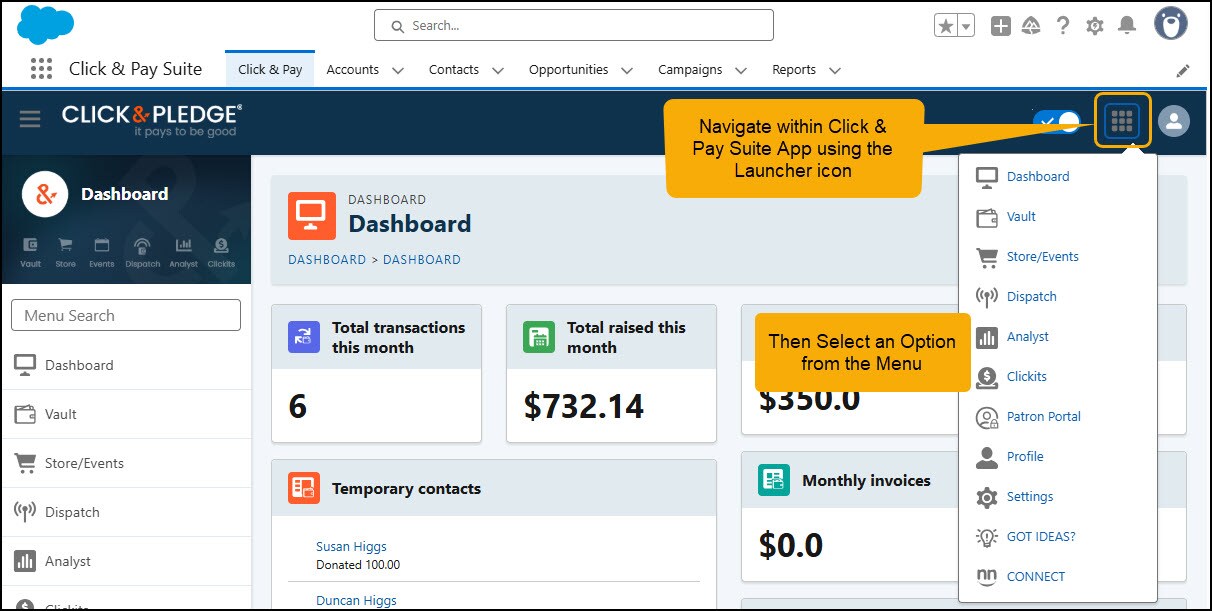Open the Duncan Higgs contact link
The image size is (1212, 611).
point(356,601)
